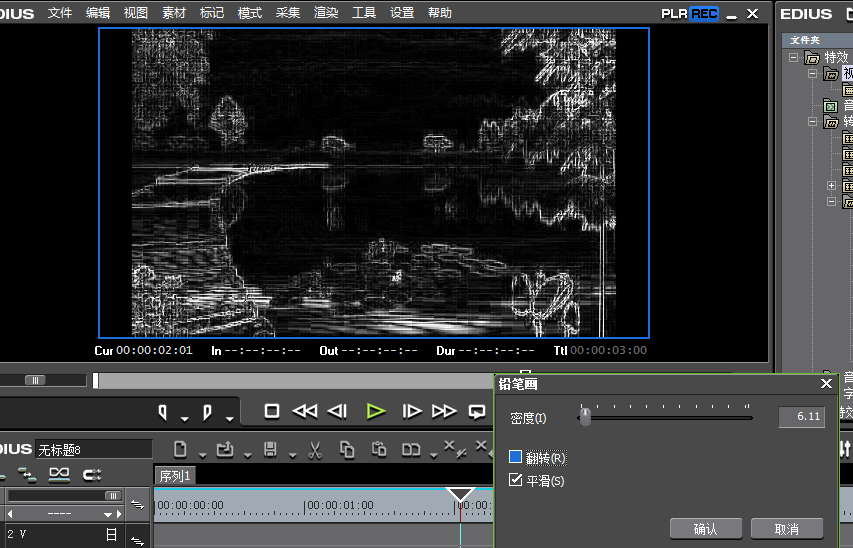Open the dropdown next to the new sequence icon
This screenshot has height=548, width=853.
[x=202, y=455]
